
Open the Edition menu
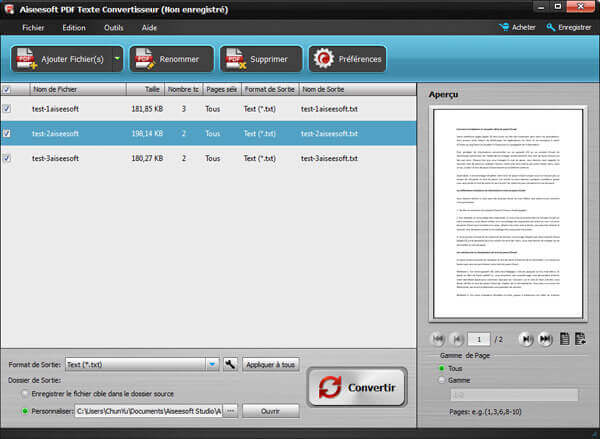coord(74,28)
